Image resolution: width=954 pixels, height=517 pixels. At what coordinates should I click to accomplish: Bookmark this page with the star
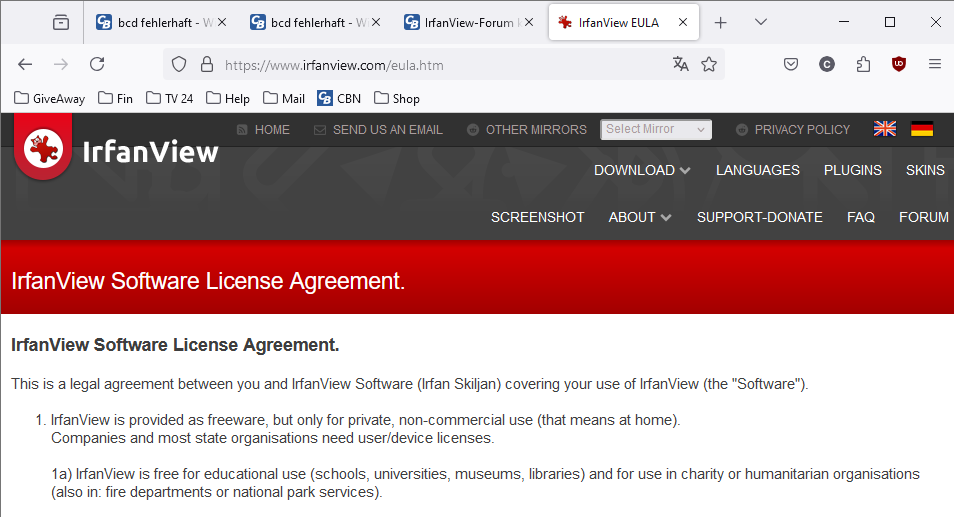pyautogui.click(x=709, y=64)
